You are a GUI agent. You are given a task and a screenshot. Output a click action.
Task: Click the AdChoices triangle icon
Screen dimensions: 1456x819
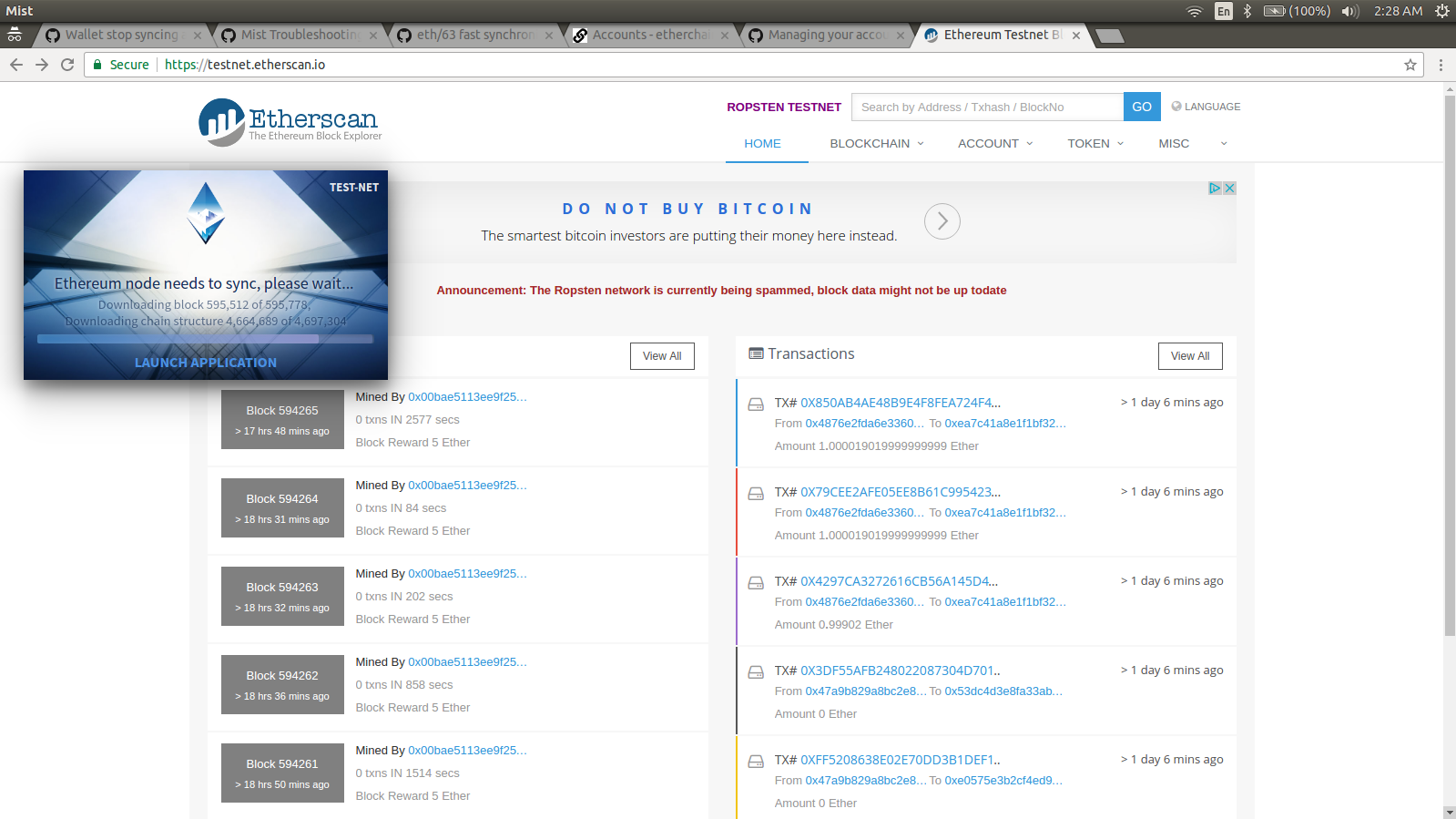coord(1215,188)
